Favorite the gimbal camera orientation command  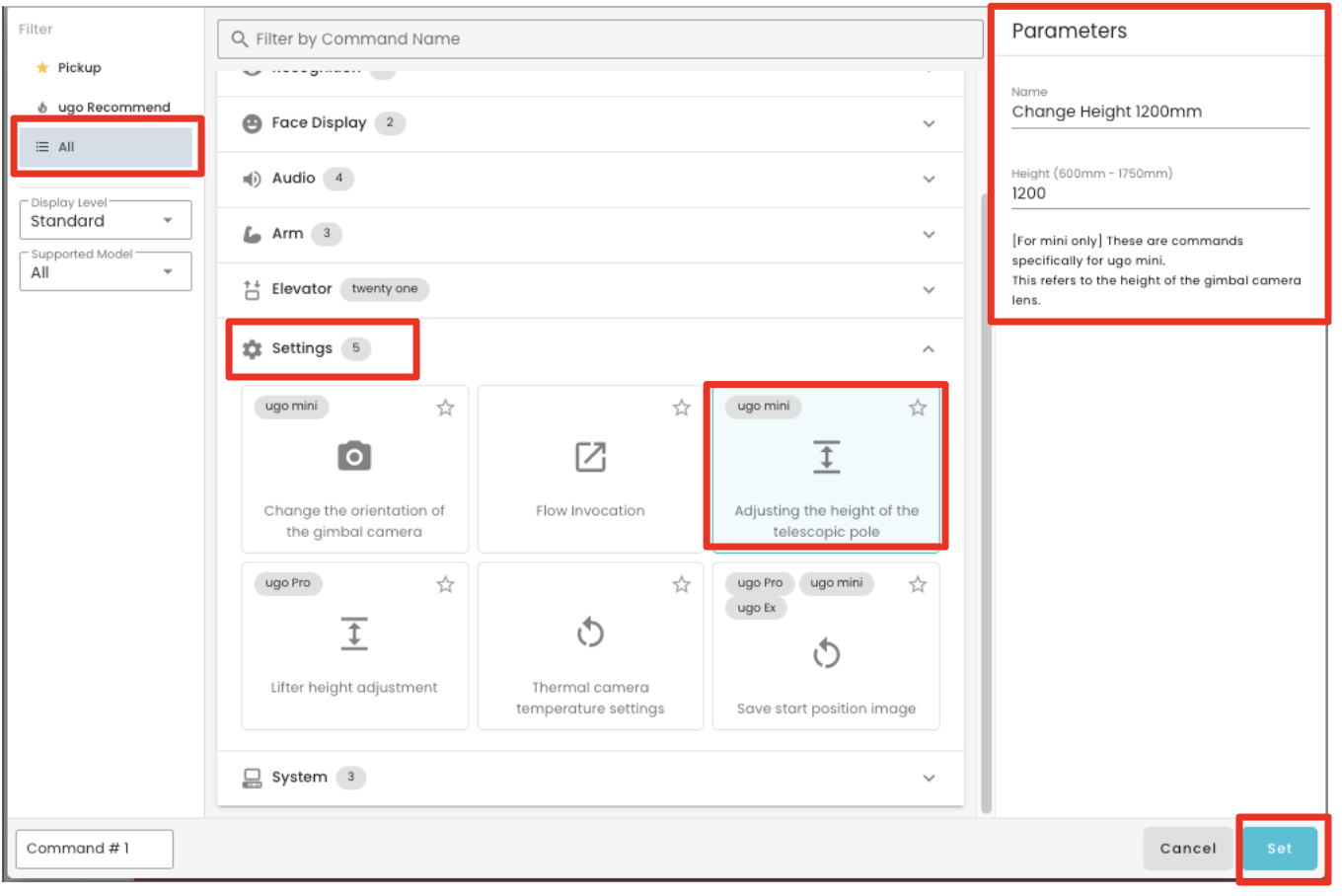[x=446, y=408]
